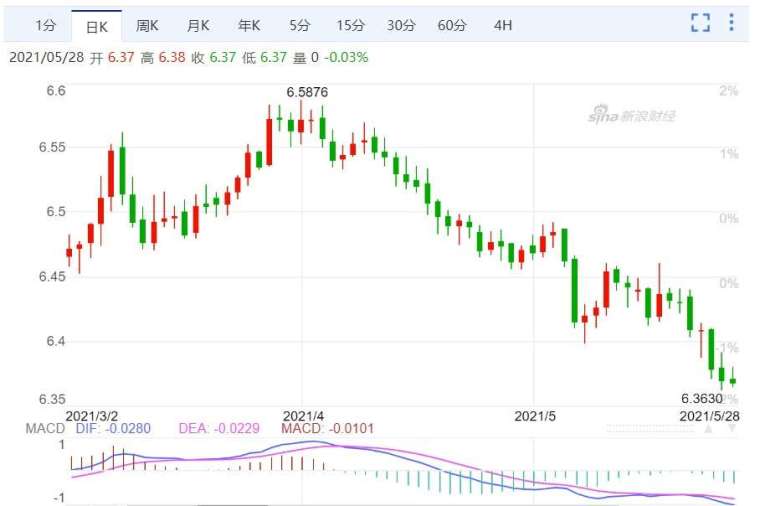Click the DIF: -0.0280 value
The width and height of the screenshot is (760, 506).
click(113, 428)
